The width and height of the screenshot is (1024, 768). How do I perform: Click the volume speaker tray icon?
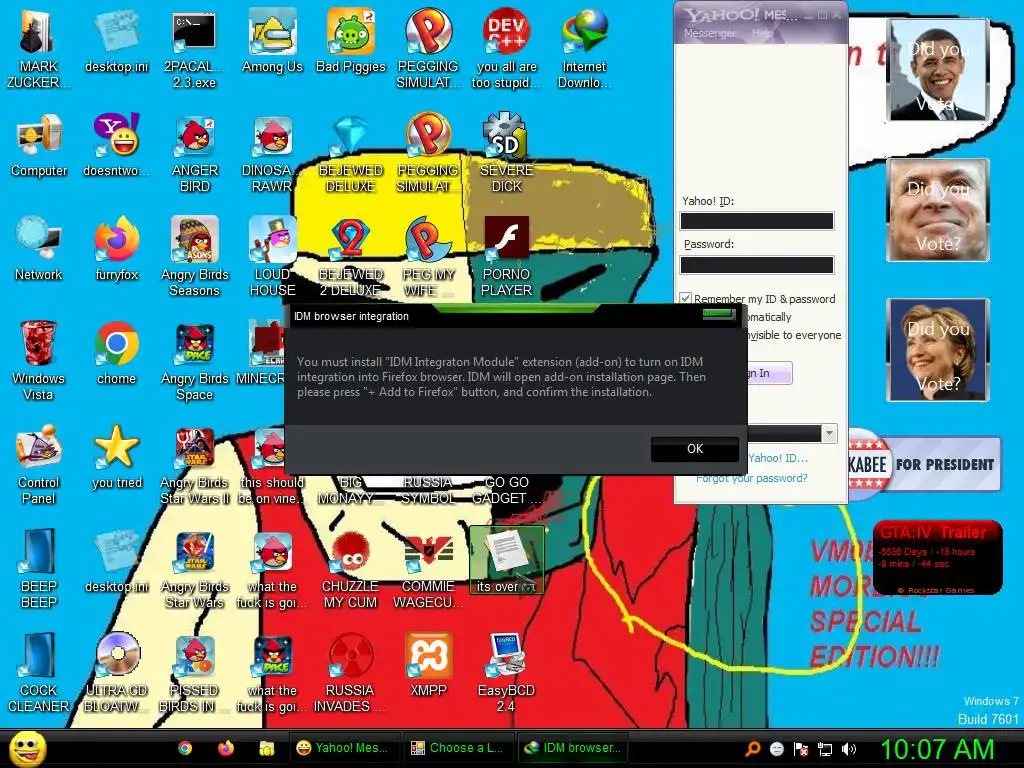pos(849,749)
